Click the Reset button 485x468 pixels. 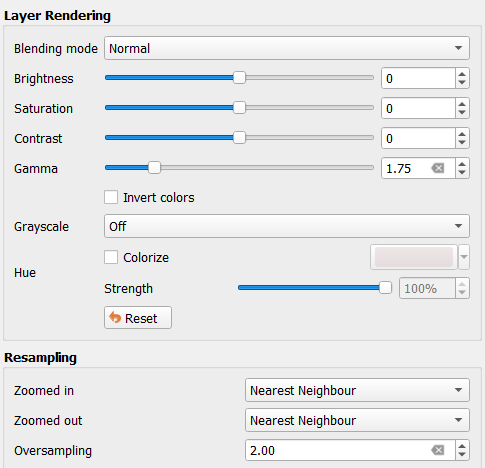138,318
